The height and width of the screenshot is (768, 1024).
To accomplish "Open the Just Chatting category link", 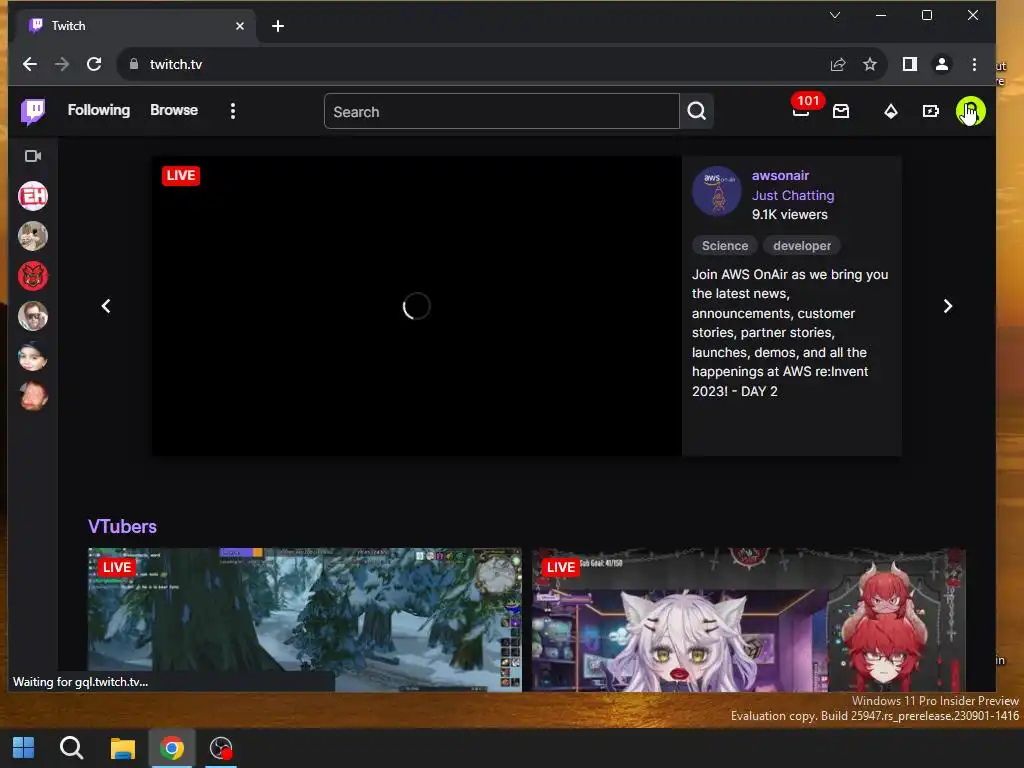I will click(793, 195).
